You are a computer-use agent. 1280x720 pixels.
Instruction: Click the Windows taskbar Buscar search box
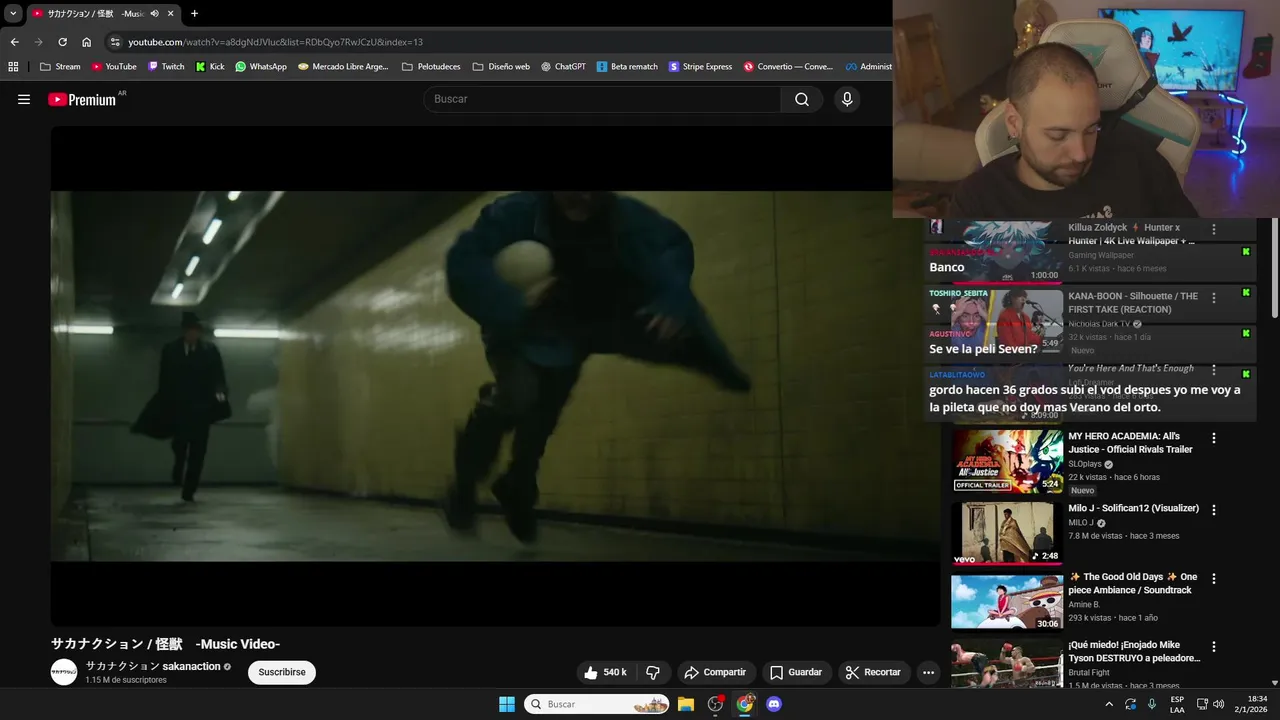(x=597, y=704)
